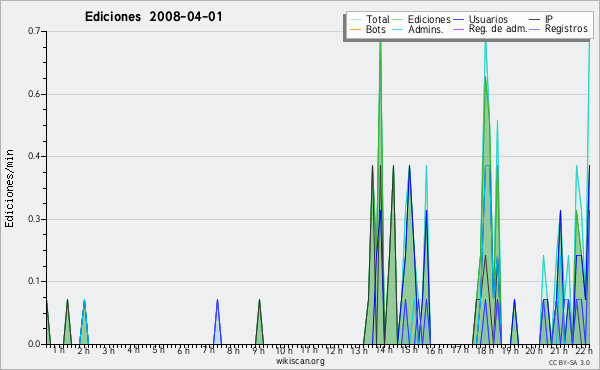600x370 pixels.
Task: Click the '14 h' x-axis label
Action: pyautogui.click(x=384, y=350)
